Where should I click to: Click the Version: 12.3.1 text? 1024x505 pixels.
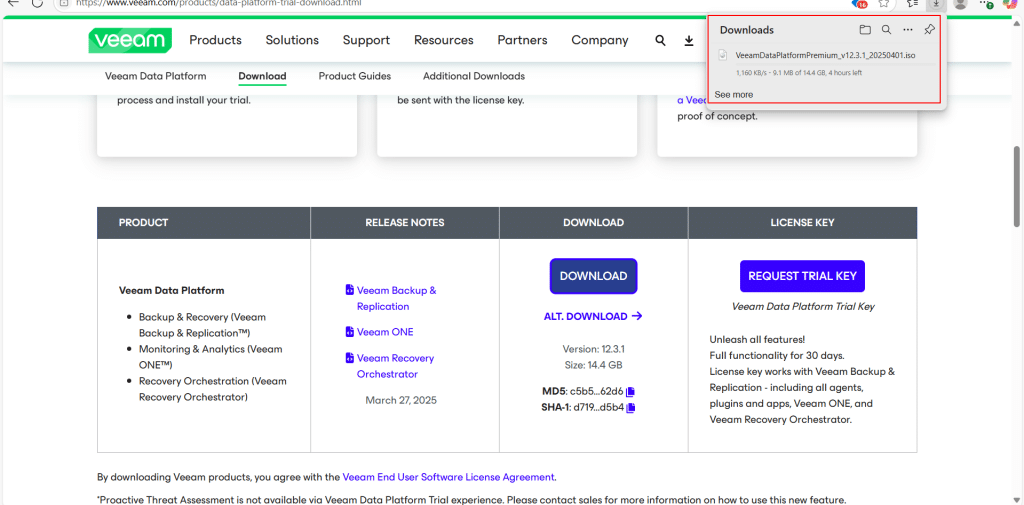[593, 349]
